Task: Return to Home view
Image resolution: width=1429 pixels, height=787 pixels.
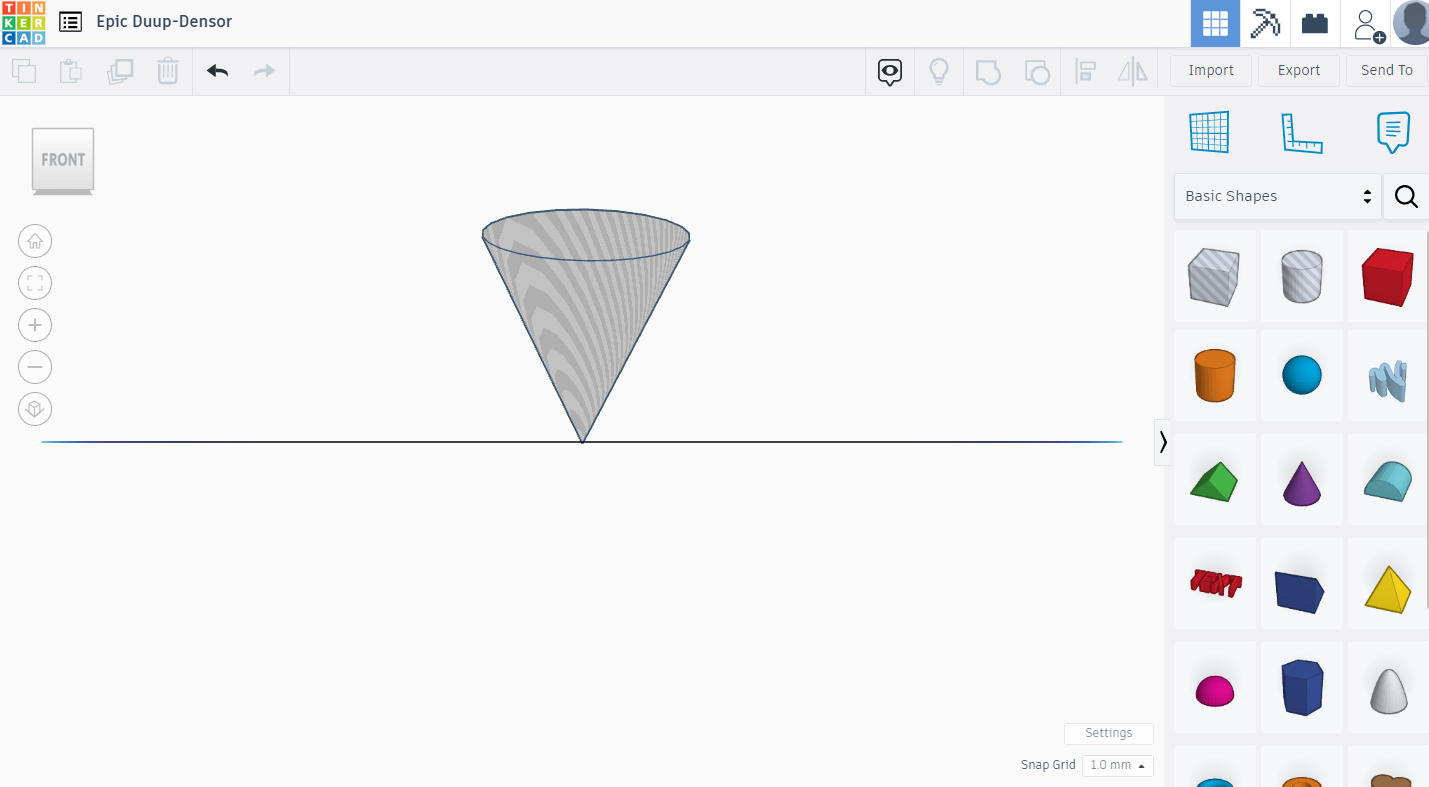Action: tap(35, 241)
